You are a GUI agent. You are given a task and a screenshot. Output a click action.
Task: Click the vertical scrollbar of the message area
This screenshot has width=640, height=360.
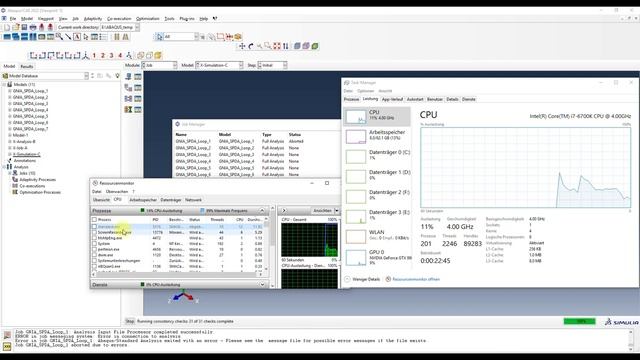pyautogui.click(x=631, y=340)
